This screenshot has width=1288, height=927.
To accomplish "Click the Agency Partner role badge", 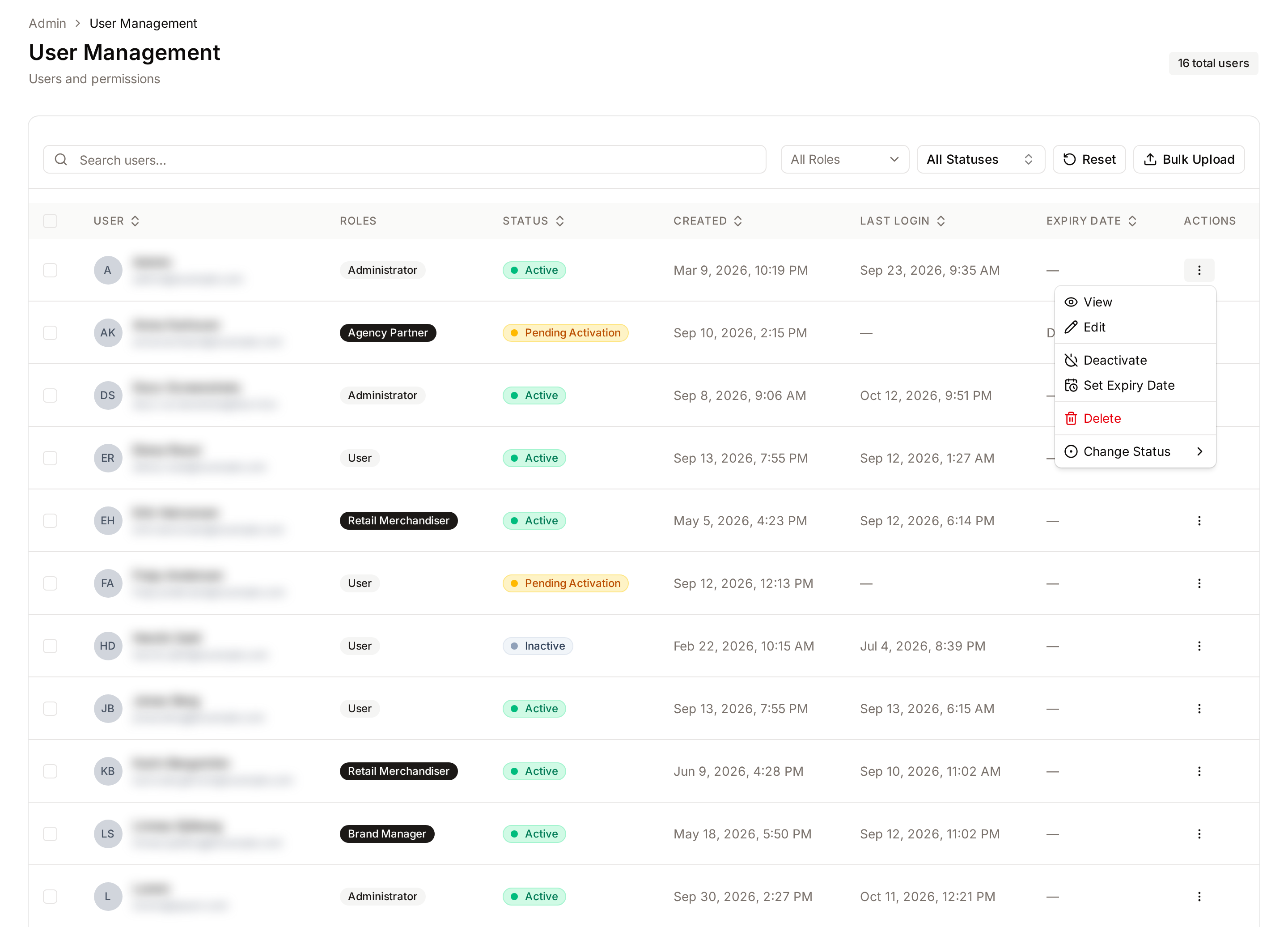I will coord(388,333).
